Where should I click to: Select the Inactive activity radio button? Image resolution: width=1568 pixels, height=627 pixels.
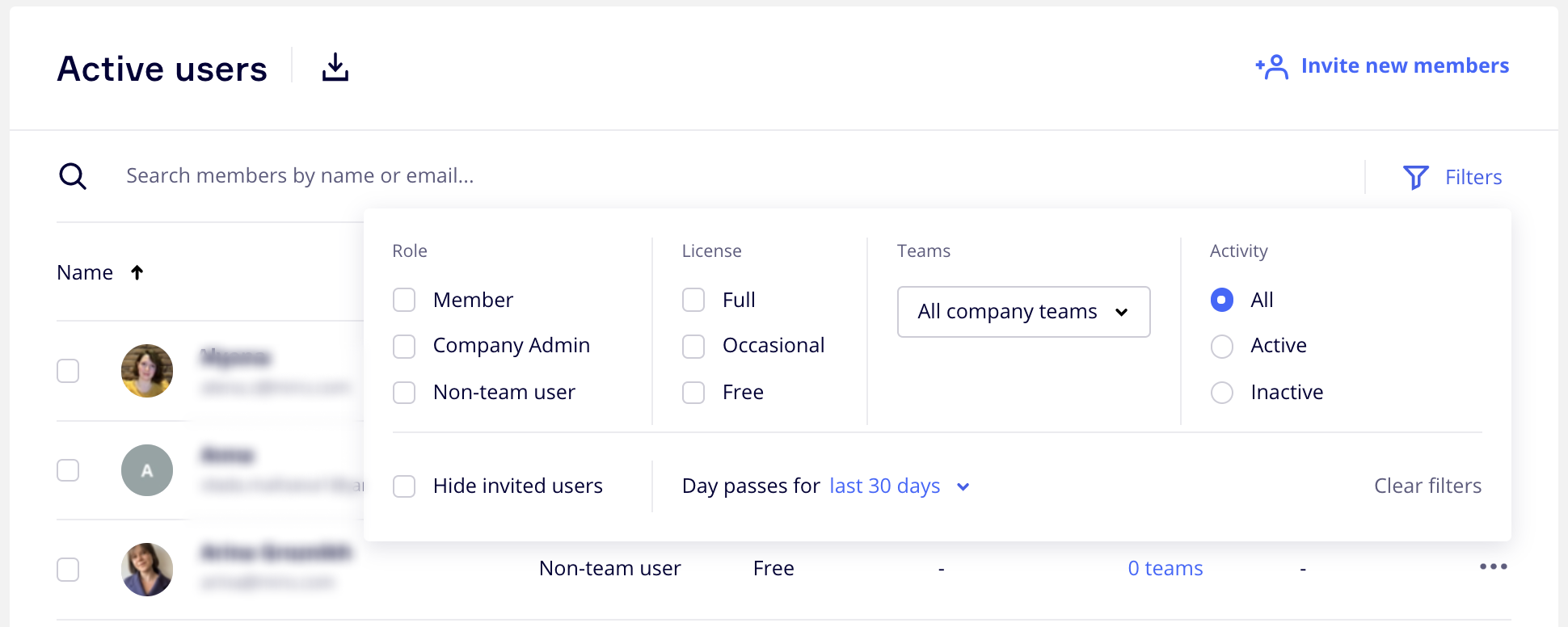tap(1222, 393)
